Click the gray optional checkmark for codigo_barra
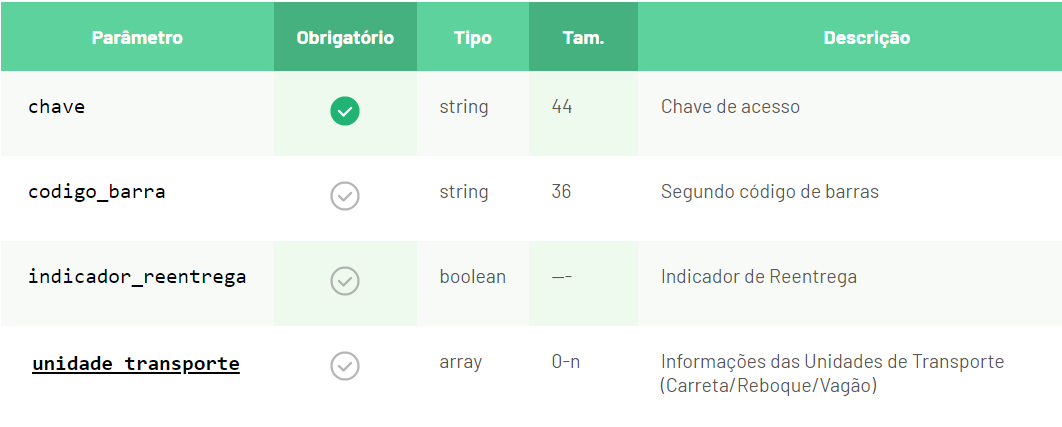 [345, 196]
